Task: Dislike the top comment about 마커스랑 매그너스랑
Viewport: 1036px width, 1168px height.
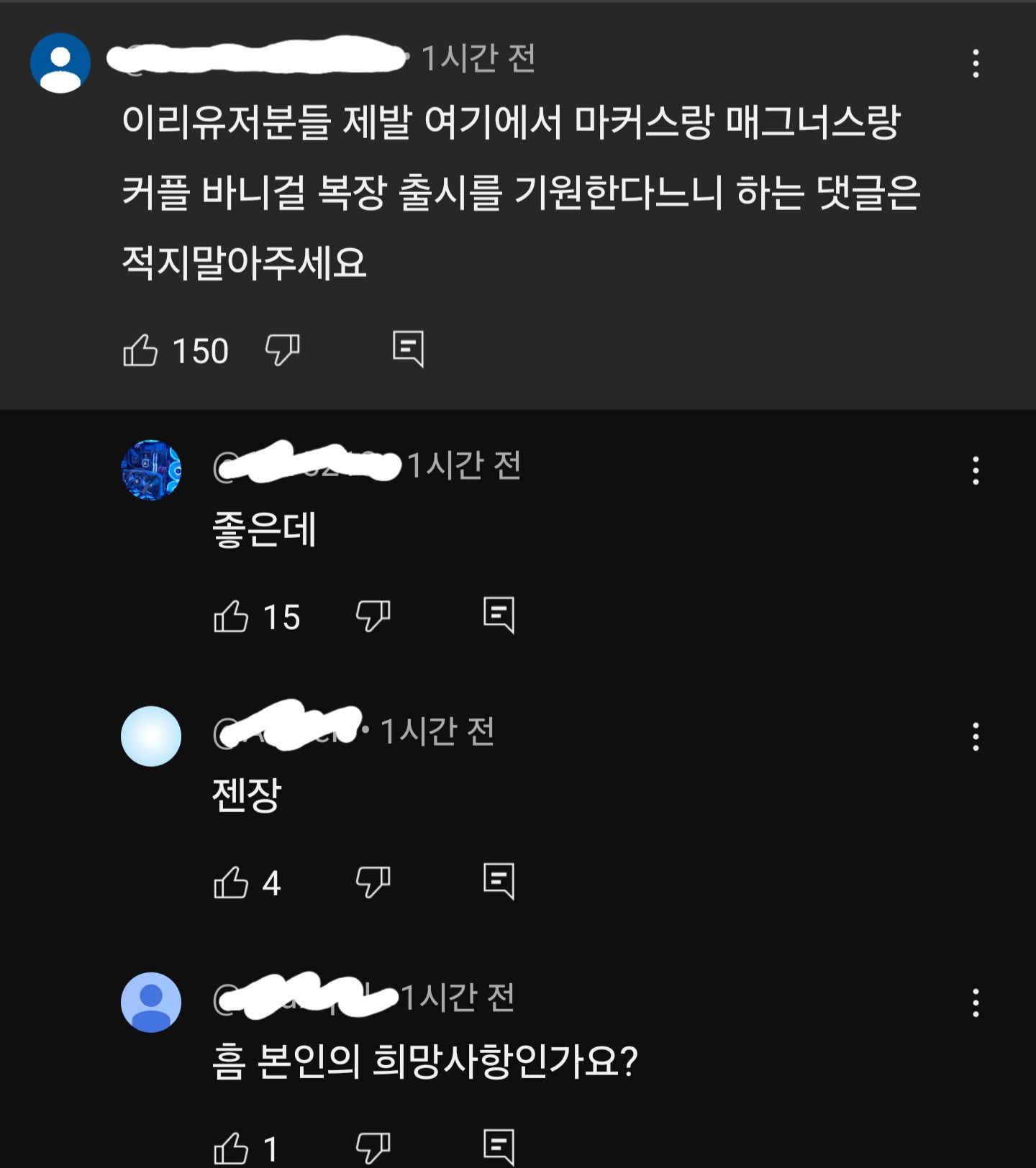Action: 282,350
